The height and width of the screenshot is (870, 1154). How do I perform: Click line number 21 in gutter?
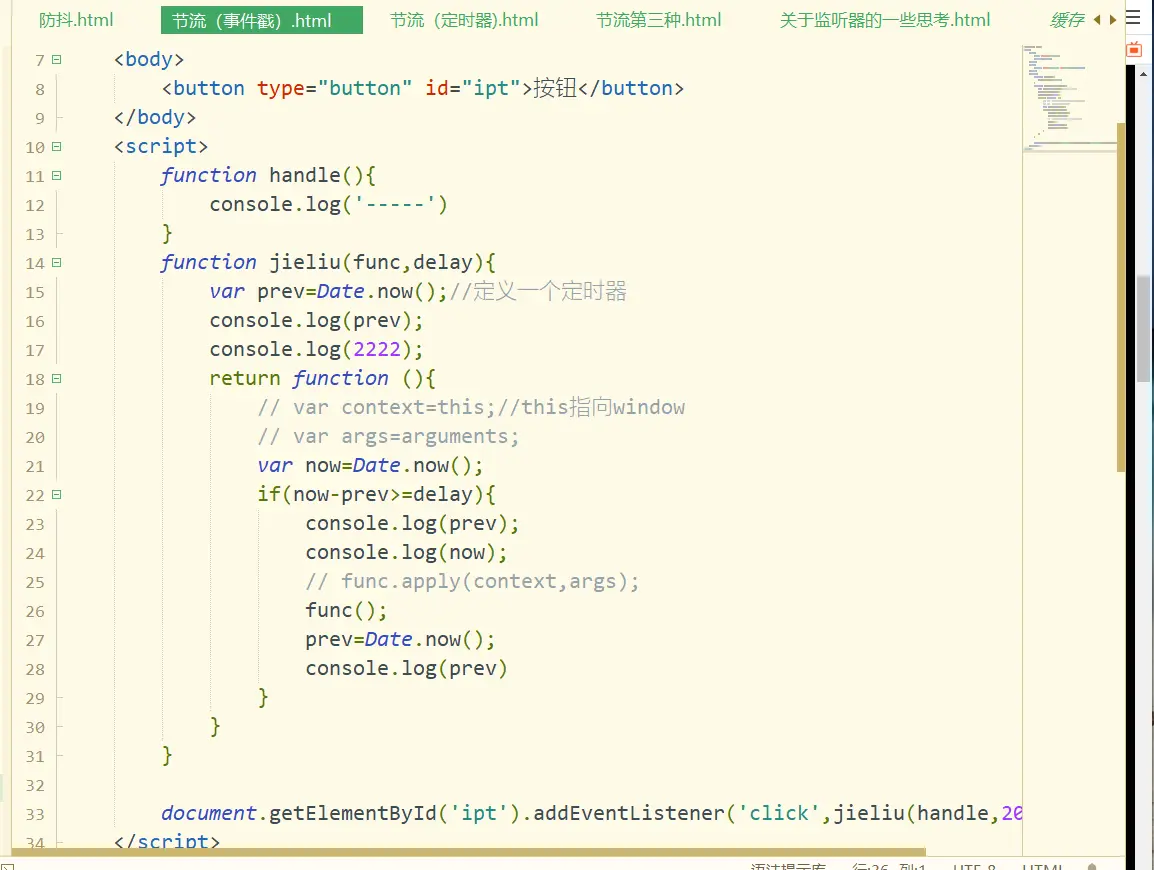pyautogui.click(x=35, y=467)
